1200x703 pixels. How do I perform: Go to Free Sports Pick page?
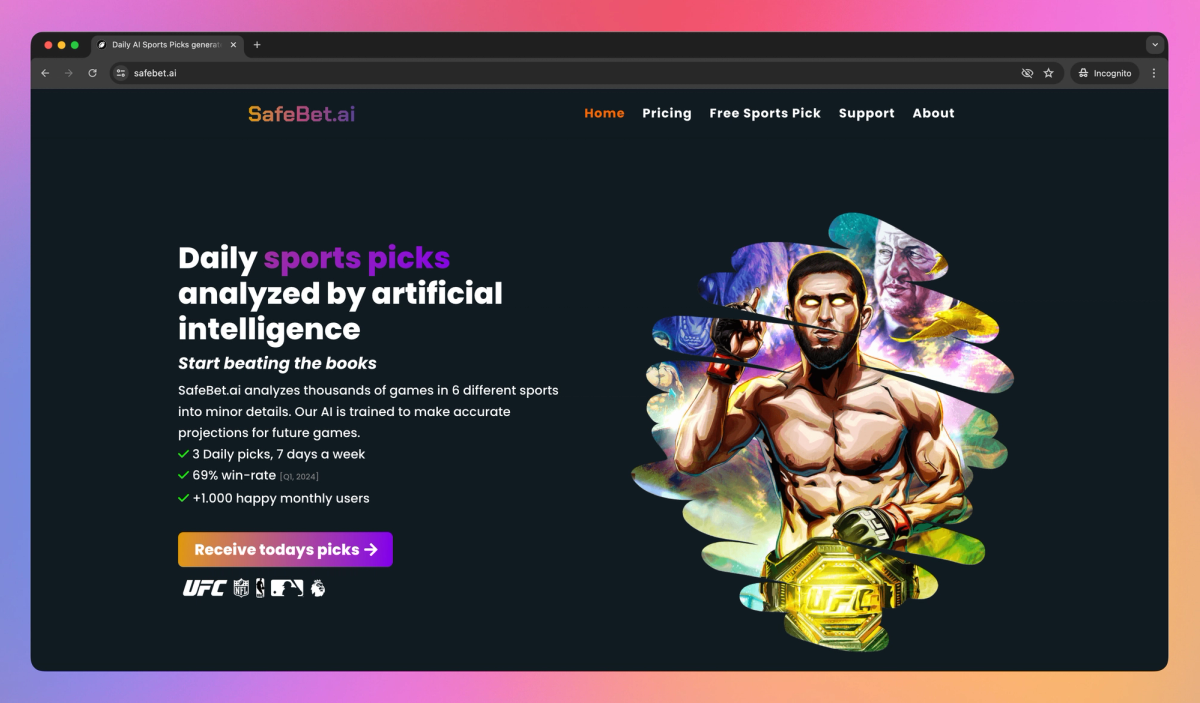765,113
